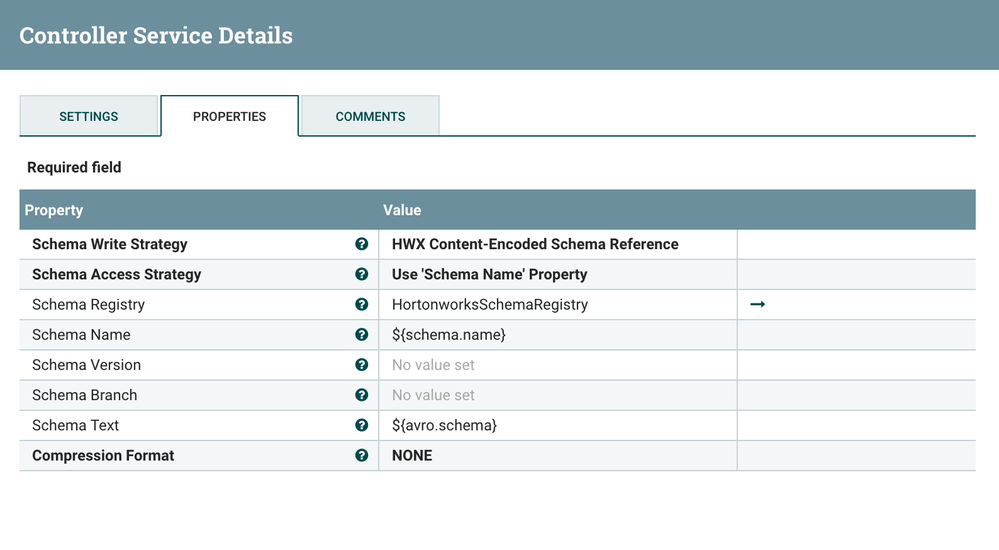Open Compression Format NONE value selector

[412, 455]
